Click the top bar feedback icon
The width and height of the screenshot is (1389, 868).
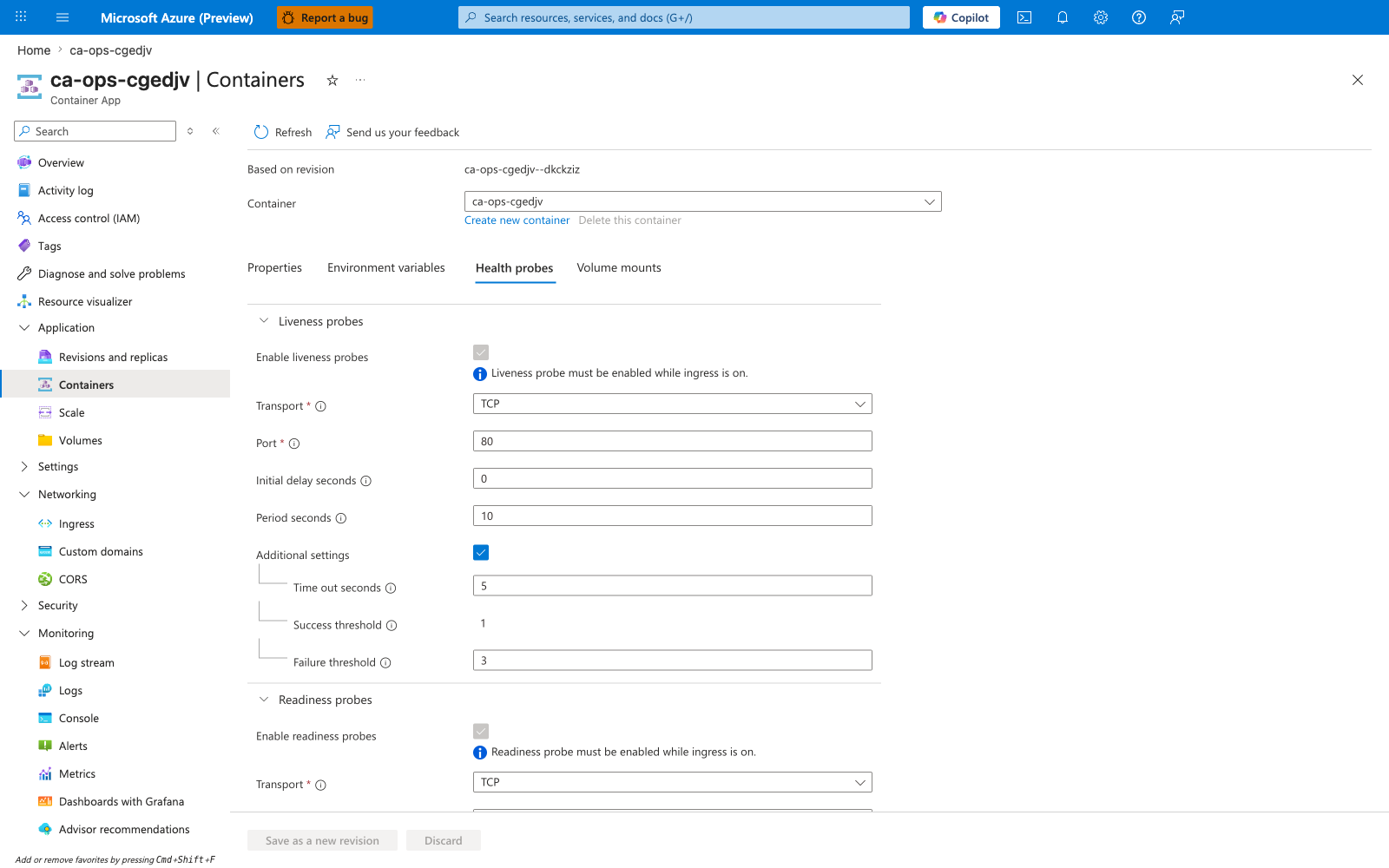[1177, 17]
